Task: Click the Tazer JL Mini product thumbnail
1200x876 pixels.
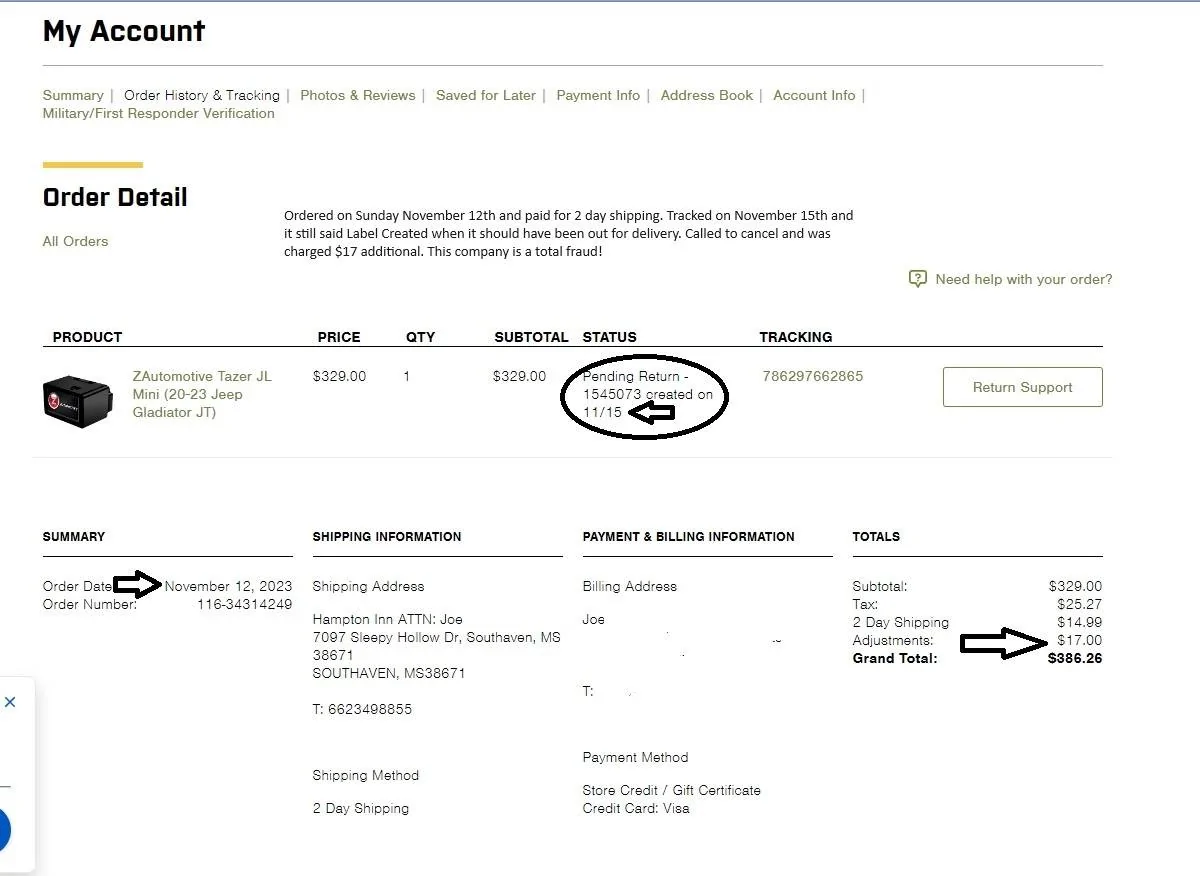Action: click(78, 401)
